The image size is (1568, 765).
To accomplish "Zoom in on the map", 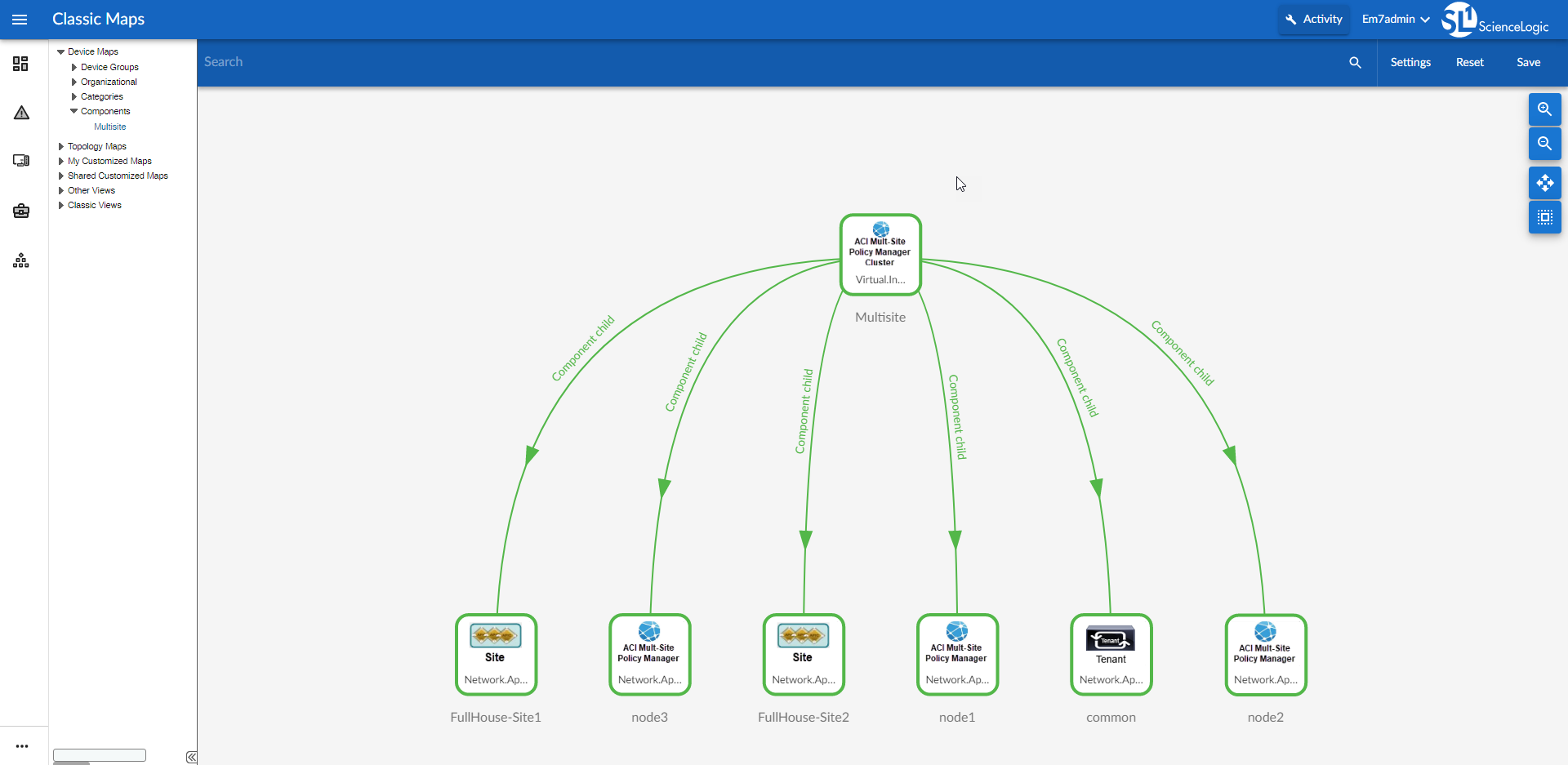I will pos(1544,109).
